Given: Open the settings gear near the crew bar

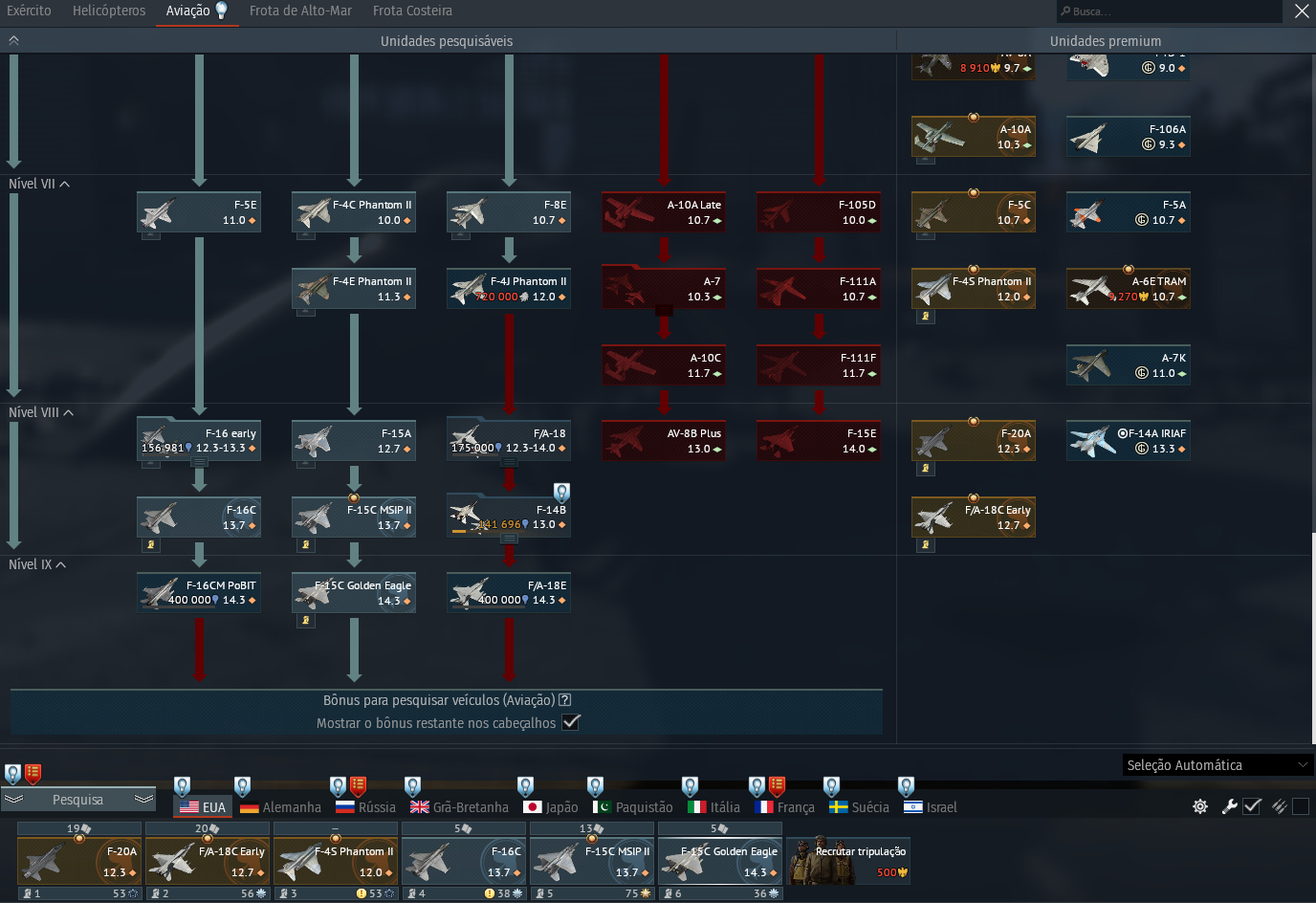Looking at the screenshot, I should click(x=1200, y=806).
